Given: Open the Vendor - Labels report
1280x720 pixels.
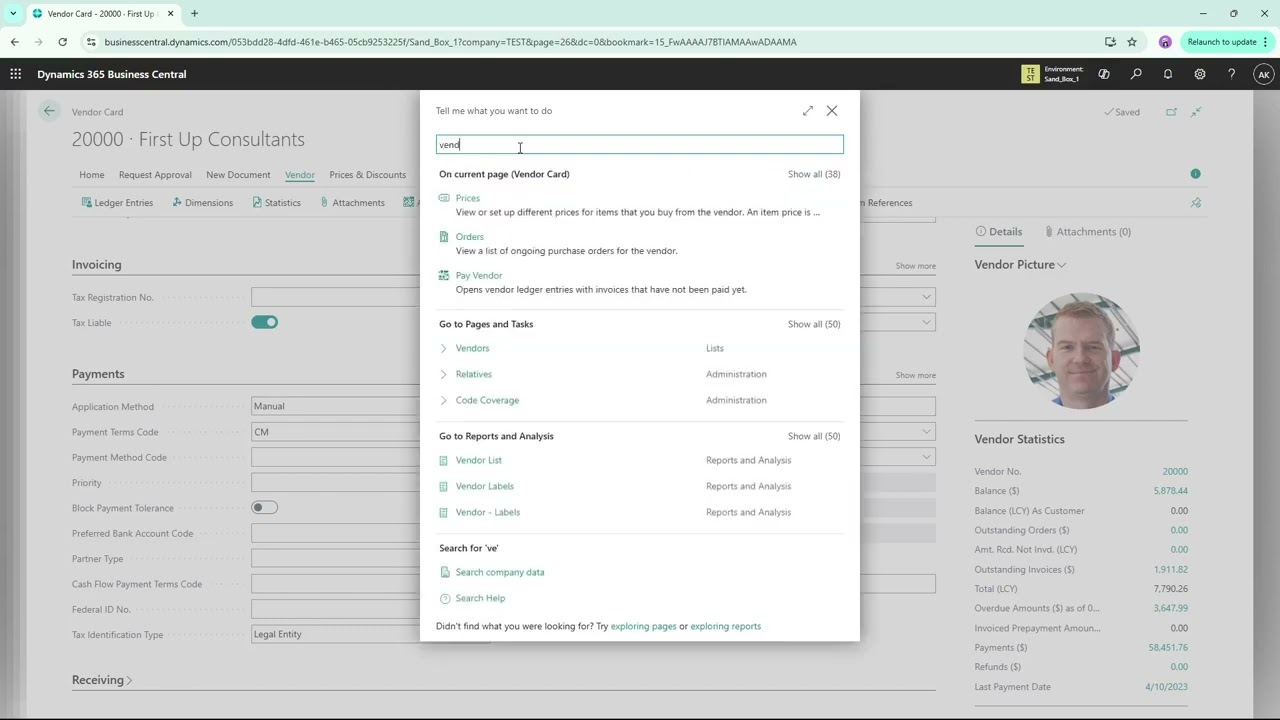Looking at the screenshot, I should (488, 512).
